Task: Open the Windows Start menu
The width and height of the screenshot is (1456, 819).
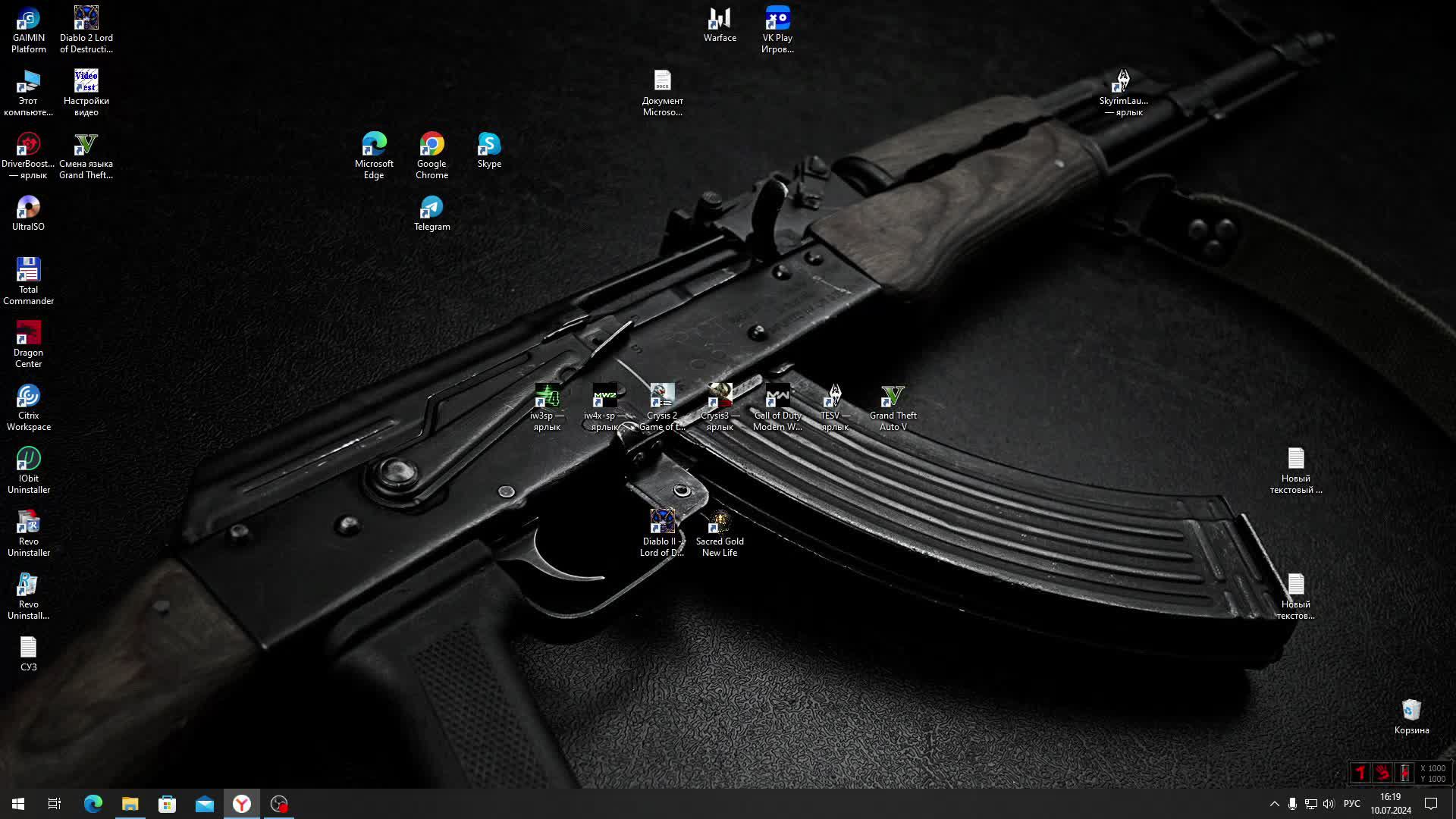Action: 18,804
